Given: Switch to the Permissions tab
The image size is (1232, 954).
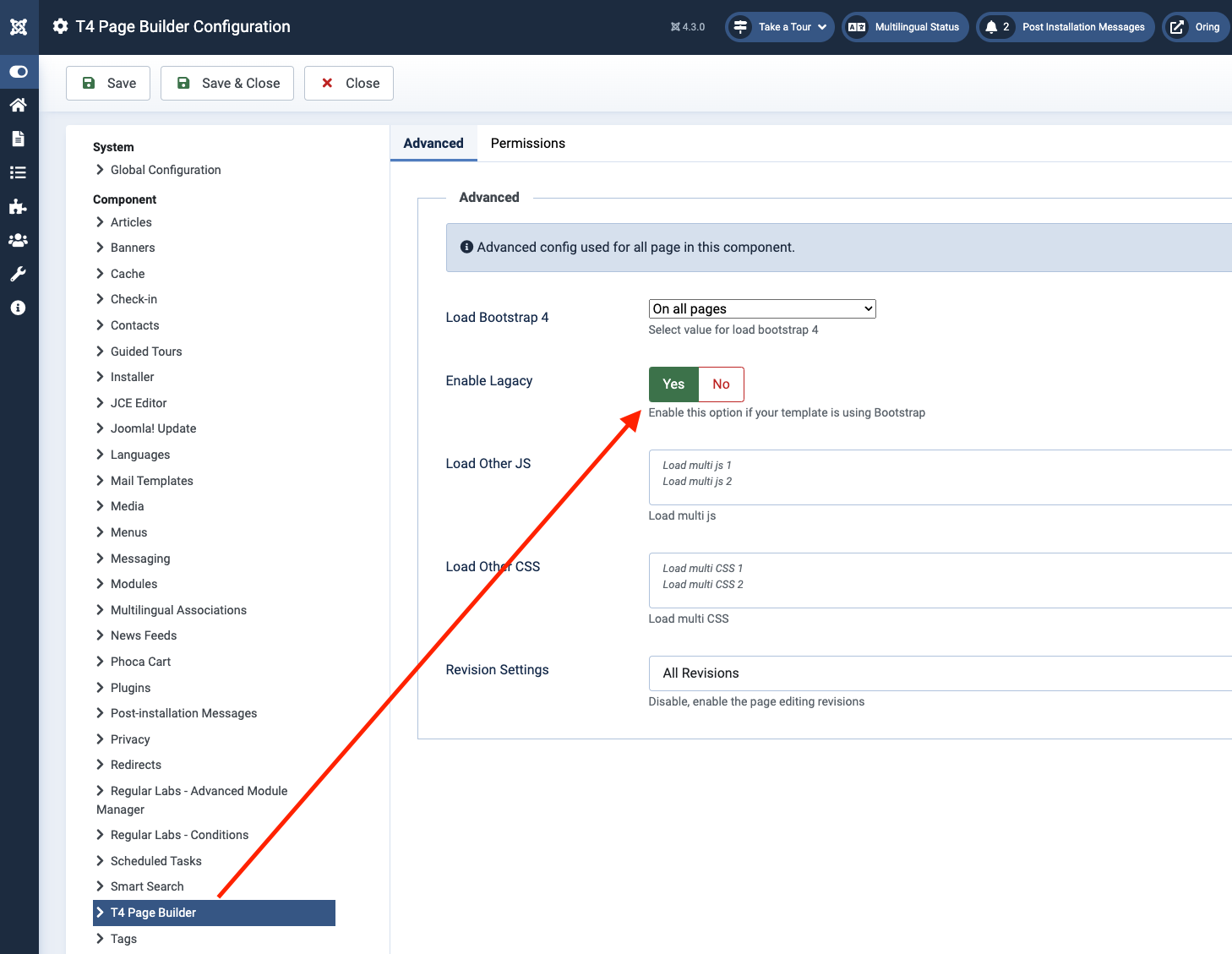Looking at the screenshot, I should [x=527, y=144].
